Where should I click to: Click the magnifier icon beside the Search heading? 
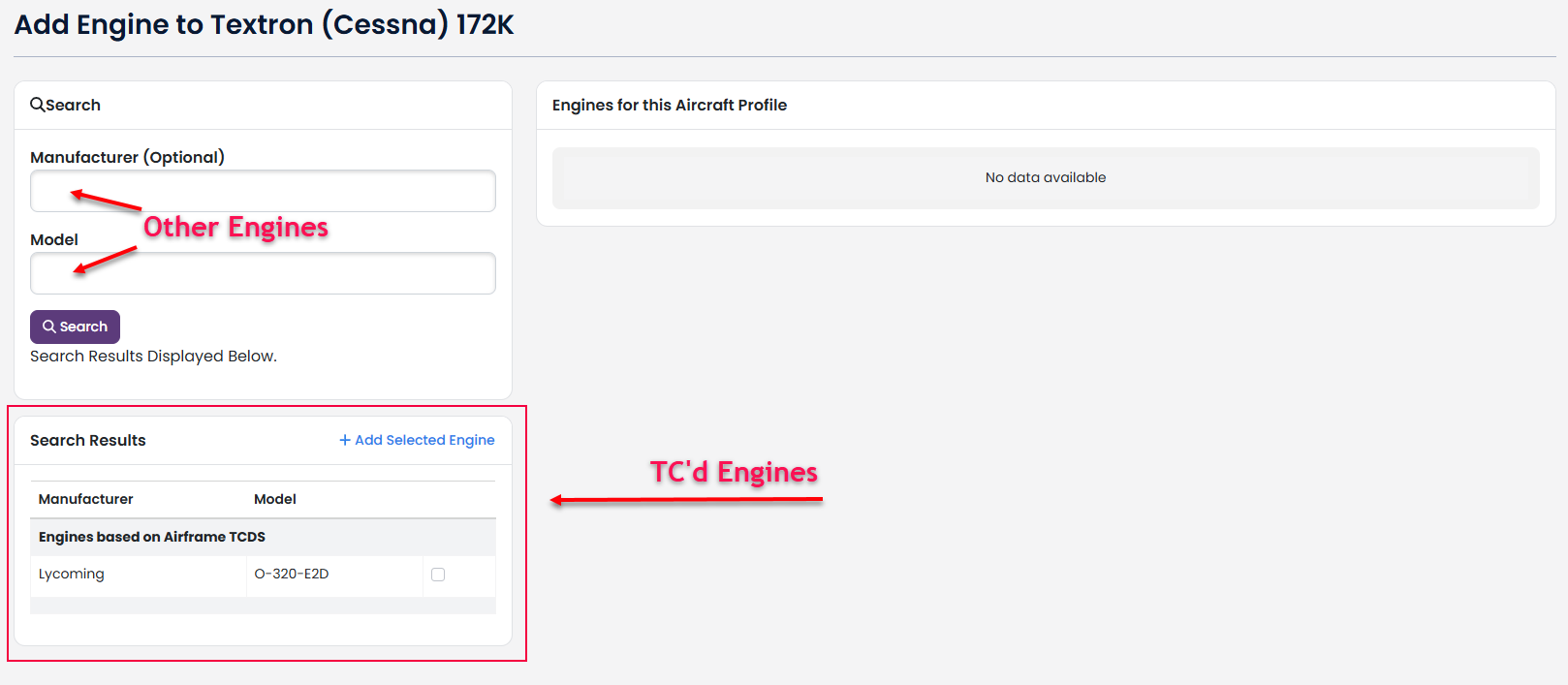tap(37, 105)
